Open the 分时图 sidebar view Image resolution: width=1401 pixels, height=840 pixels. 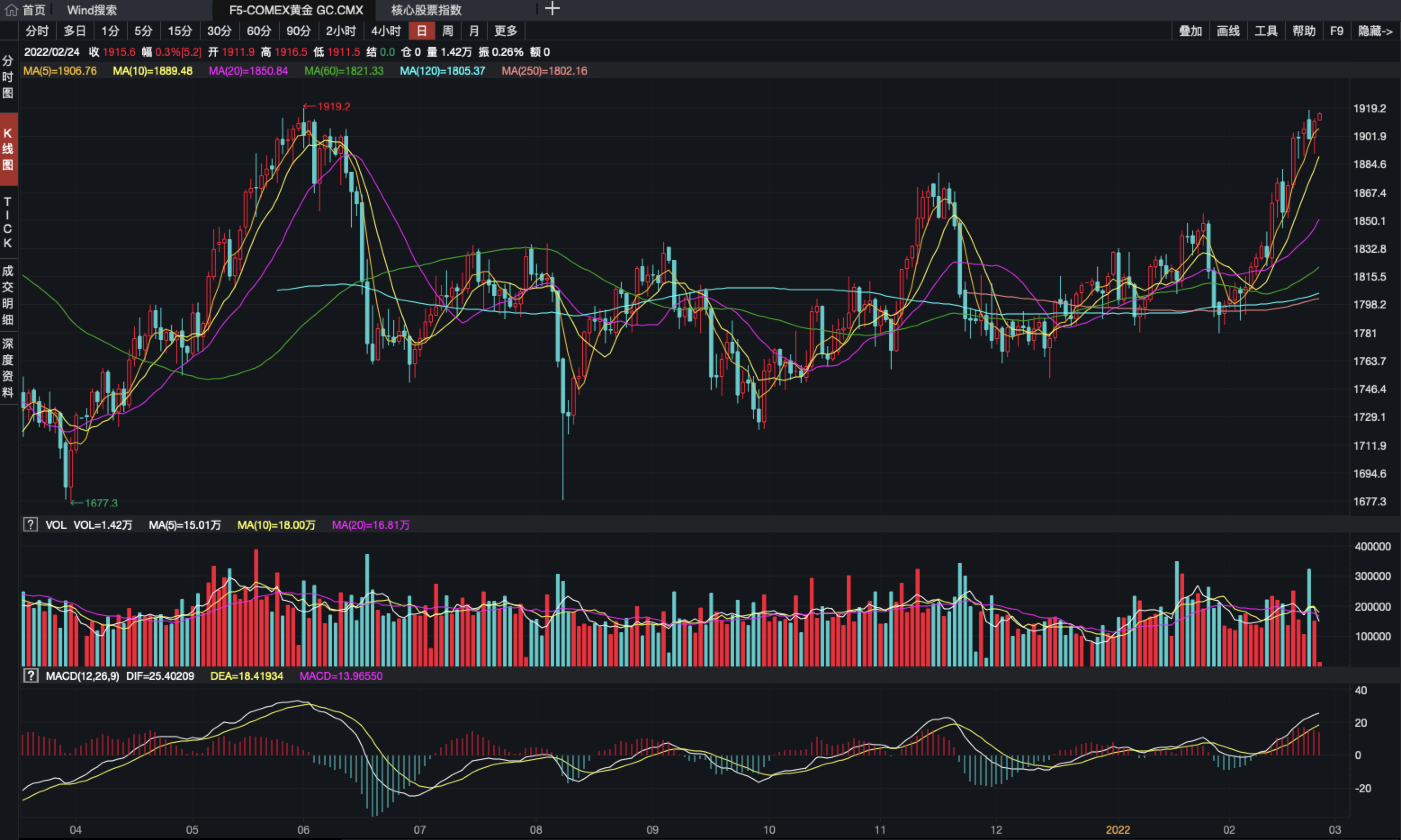(8, 77)
